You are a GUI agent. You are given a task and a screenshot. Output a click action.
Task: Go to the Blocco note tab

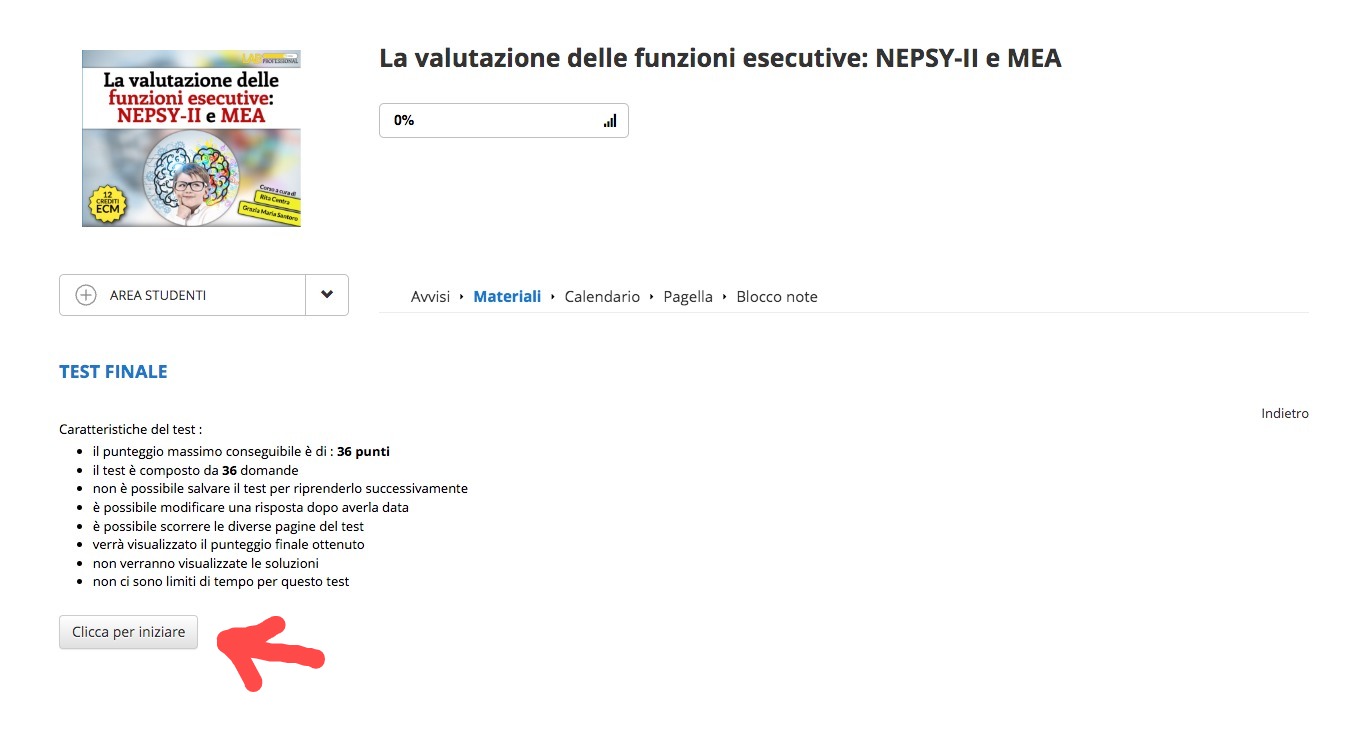click(777, 297)
